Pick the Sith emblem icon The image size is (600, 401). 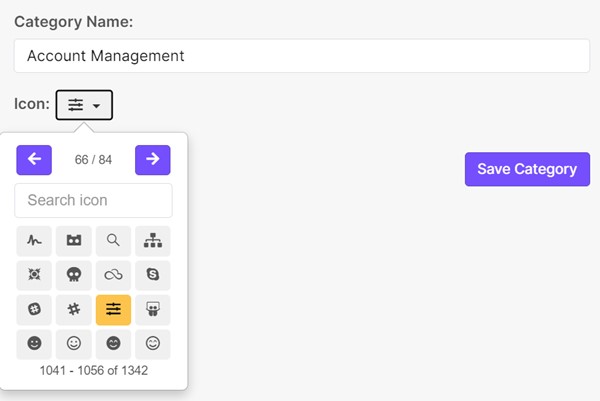34,275
